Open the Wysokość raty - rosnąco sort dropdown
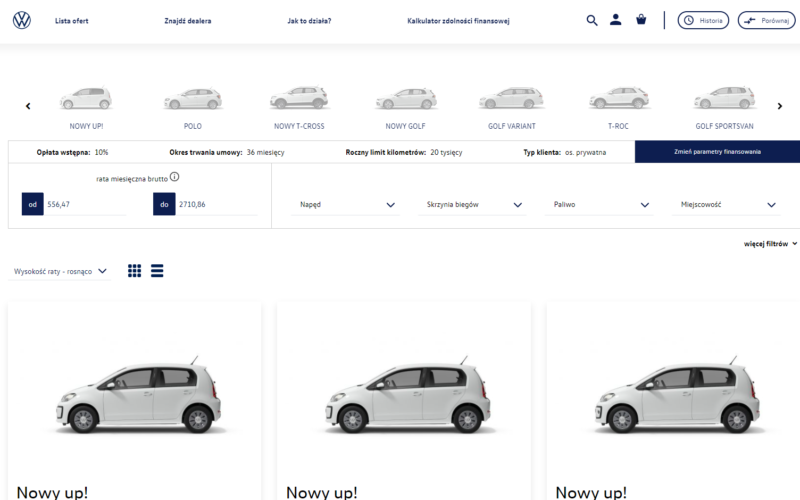The image size is (800, 500). (60, 271)
